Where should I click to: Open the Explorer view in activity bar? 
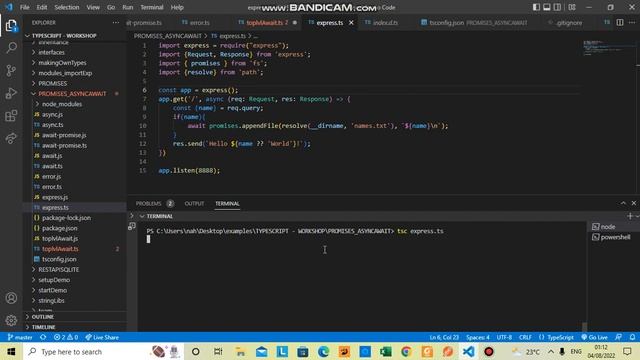(x=11, y=26)
